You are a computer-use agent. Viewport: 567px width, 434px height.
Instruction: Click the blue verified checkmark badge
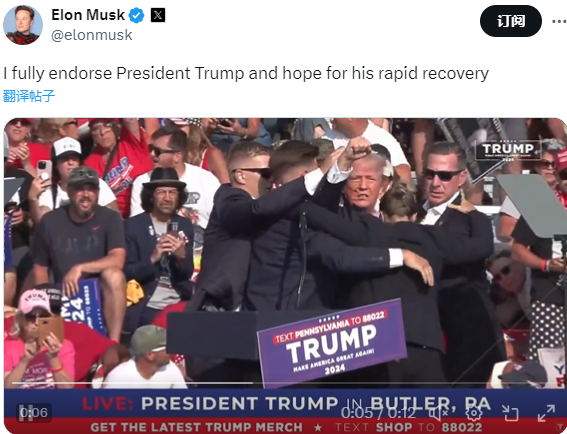click(137, 16)
